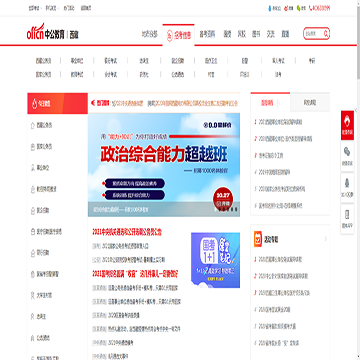
Task: Click the red left arrow in the news ticker
Action: click(x=93, y=103)
